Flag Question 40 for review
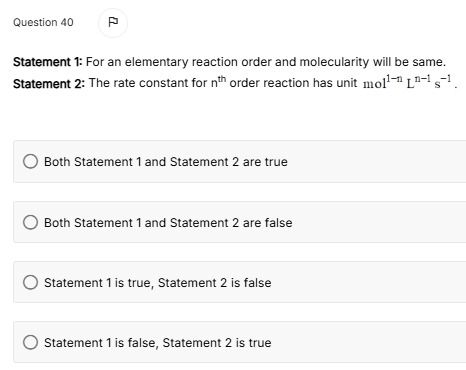 (x=113, y=23)
